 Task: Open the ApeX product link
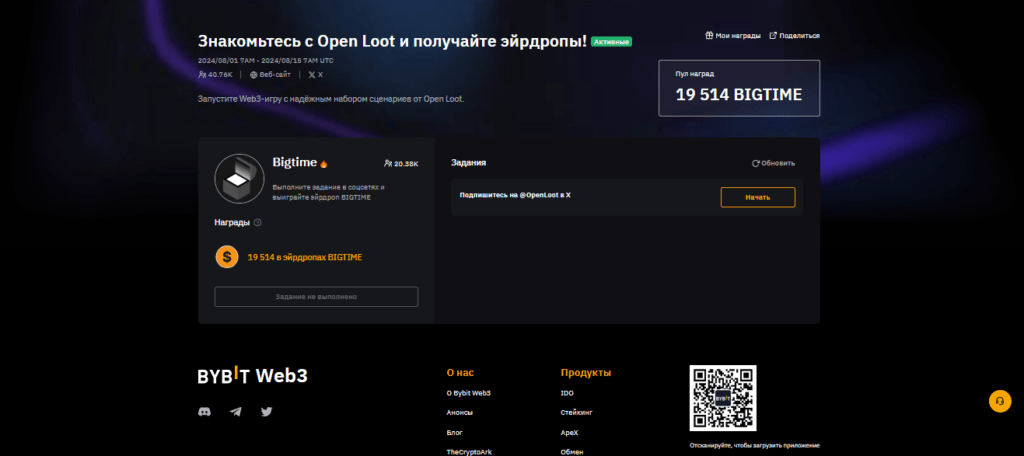pos(569,432)
